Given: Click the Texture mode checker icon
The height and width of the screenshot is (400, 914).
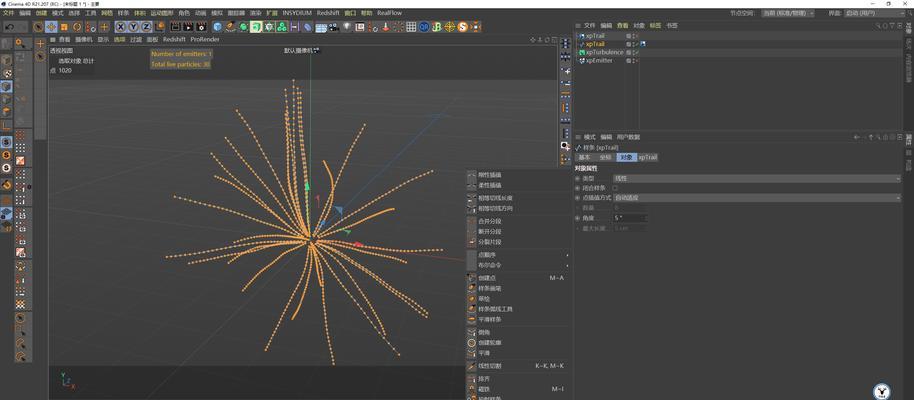Looking at the screenshot, I should tap(6, 73).
